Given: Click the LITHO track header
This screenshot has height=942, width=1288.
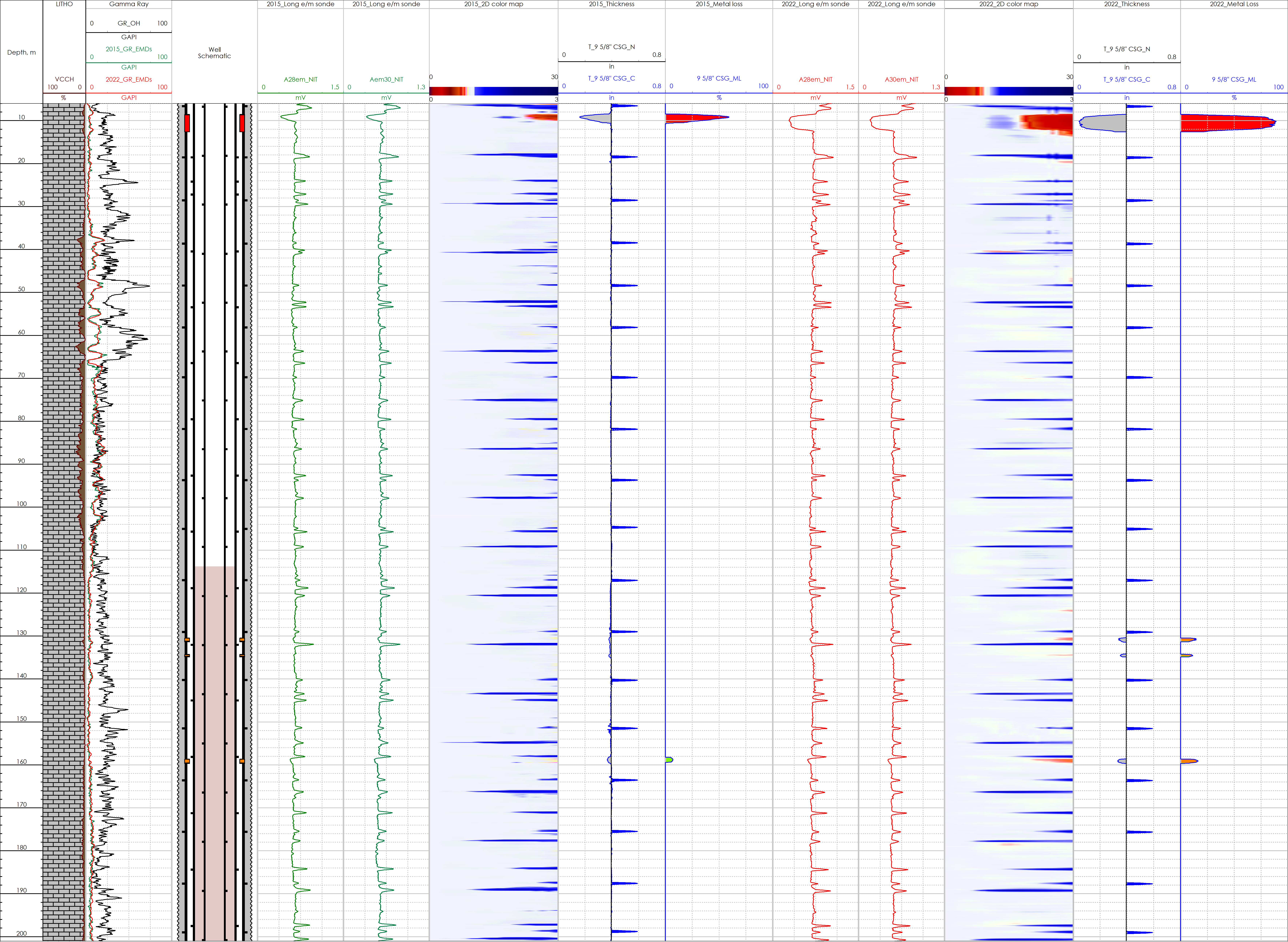Looking at the screenshot, I should [x=64, y=4].
